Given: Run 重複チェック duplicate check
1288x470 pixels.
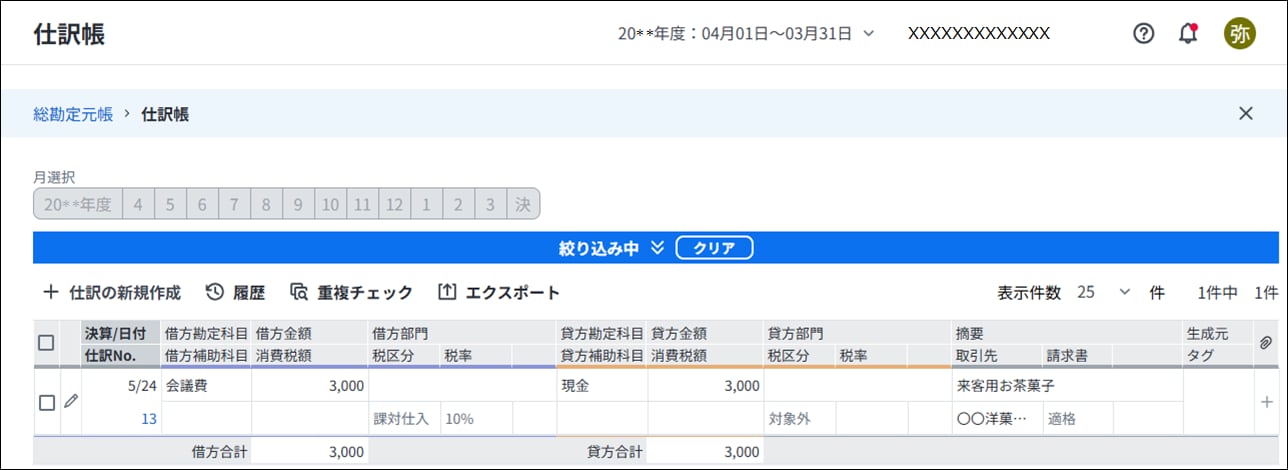Looking at the screenshot, I should click(x=351, y=293).
